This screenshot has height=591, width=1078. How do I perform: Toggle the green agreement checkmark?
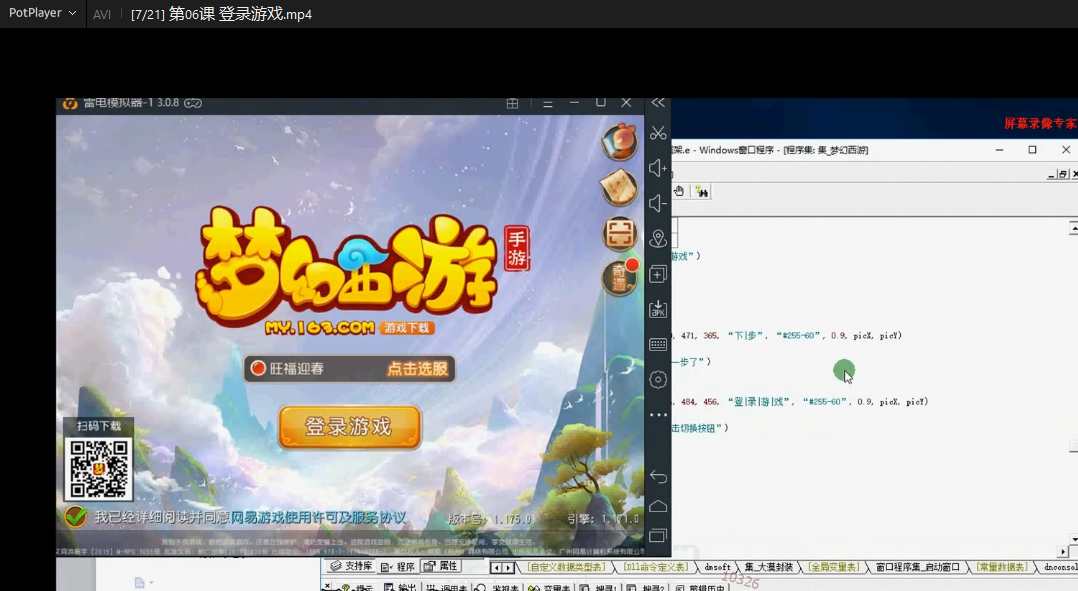76,517
